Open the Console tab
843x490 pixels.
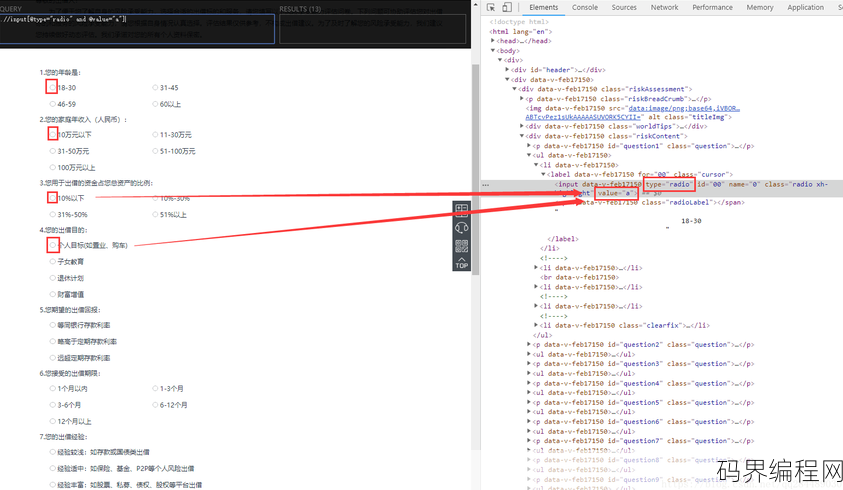point(584,8)
